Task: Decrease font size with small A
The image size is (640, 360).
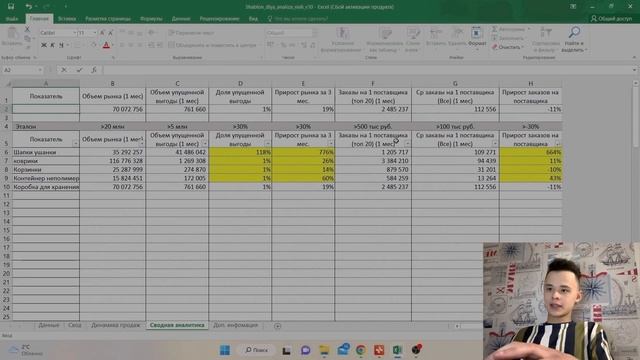Action: click(x=110, y=33)
